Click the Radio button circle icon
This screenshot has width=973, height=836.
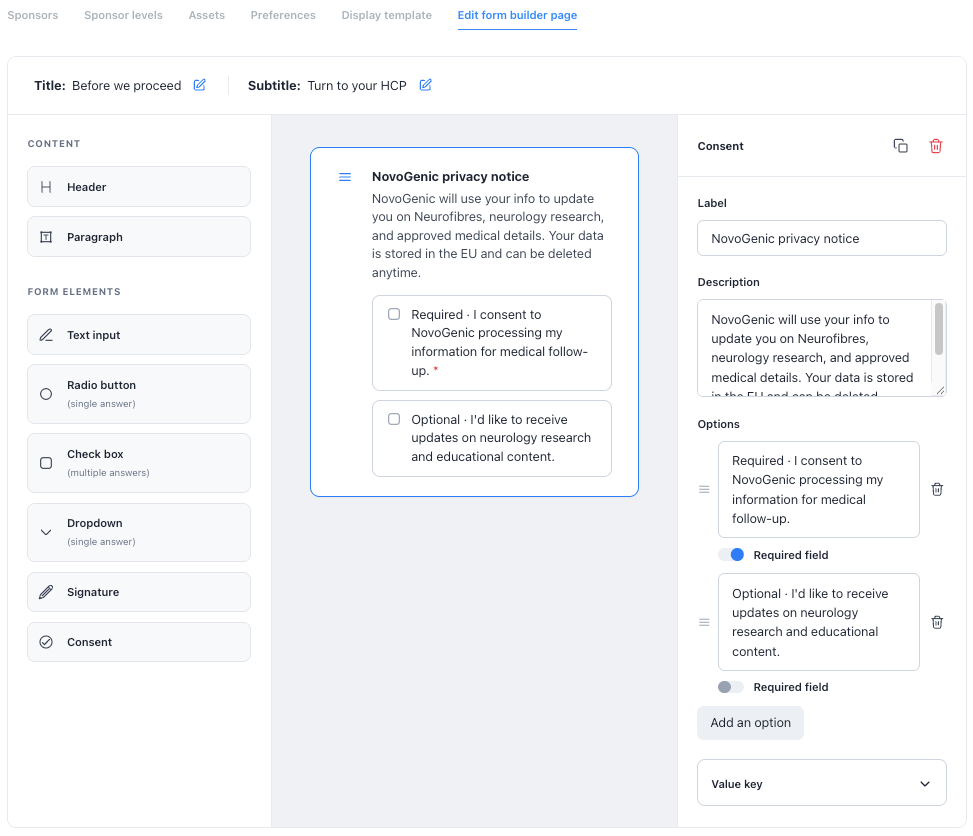[46, 394]
